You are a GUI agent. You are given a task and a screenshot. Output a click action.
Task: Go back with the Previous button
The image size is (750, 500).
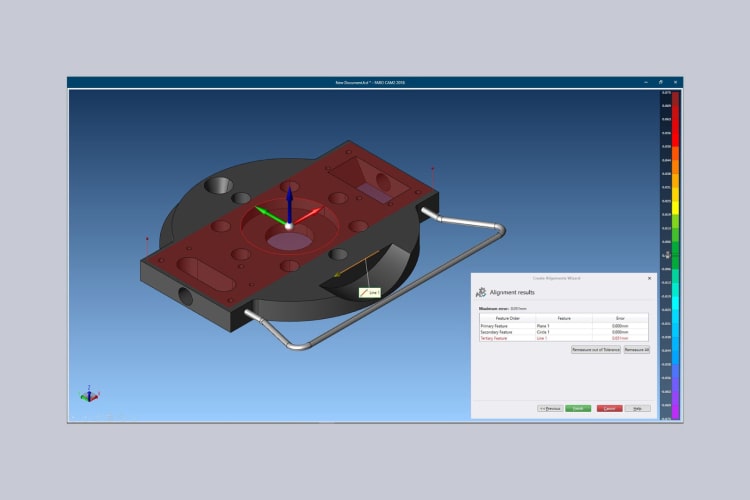click(x=550, y=408)
